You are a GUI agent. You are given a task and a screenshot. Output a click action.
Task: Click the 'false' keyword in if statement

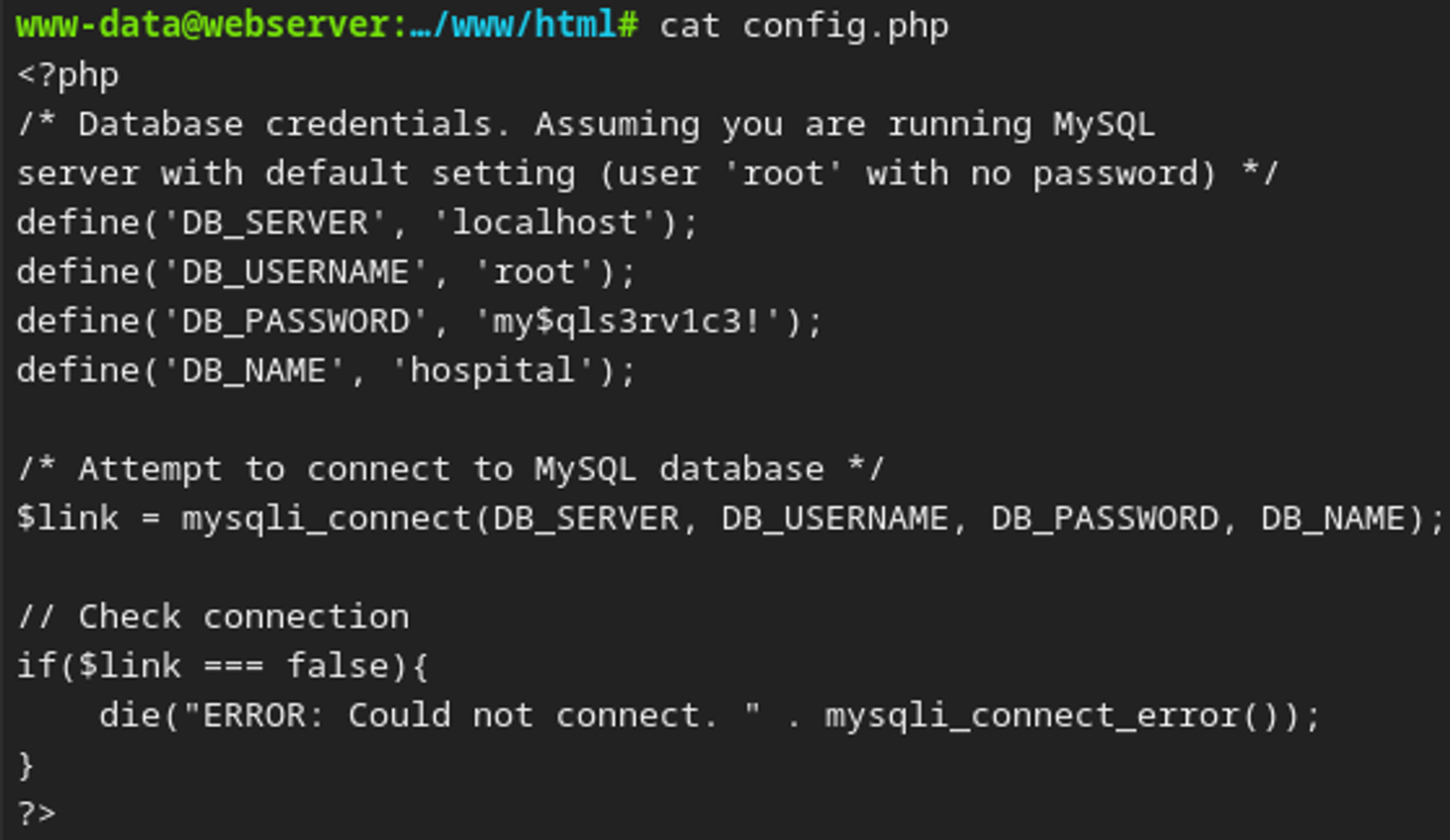(338, 666)
